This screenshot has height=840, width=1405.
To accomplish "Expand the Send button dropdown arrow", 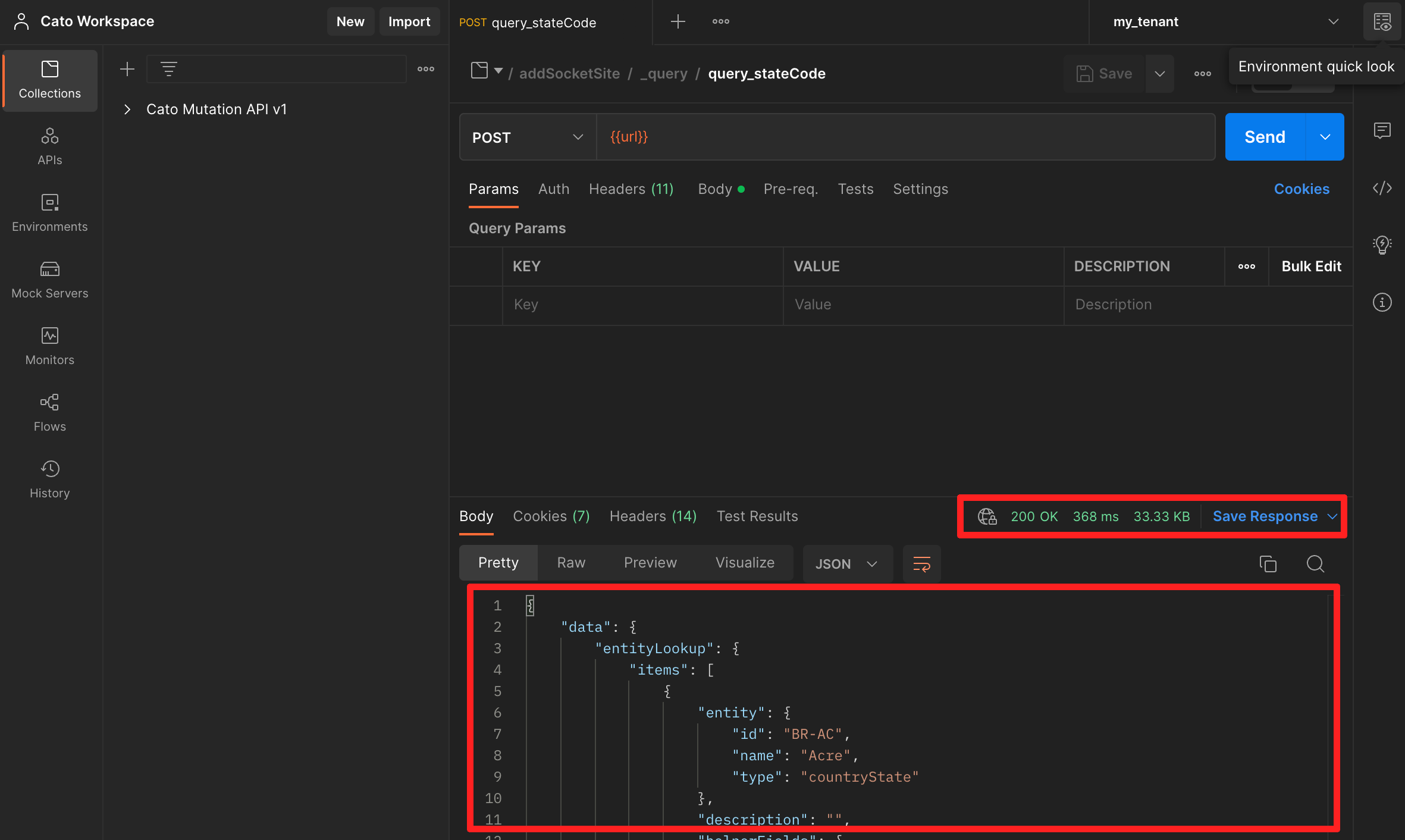I will tap(1325, 137).
